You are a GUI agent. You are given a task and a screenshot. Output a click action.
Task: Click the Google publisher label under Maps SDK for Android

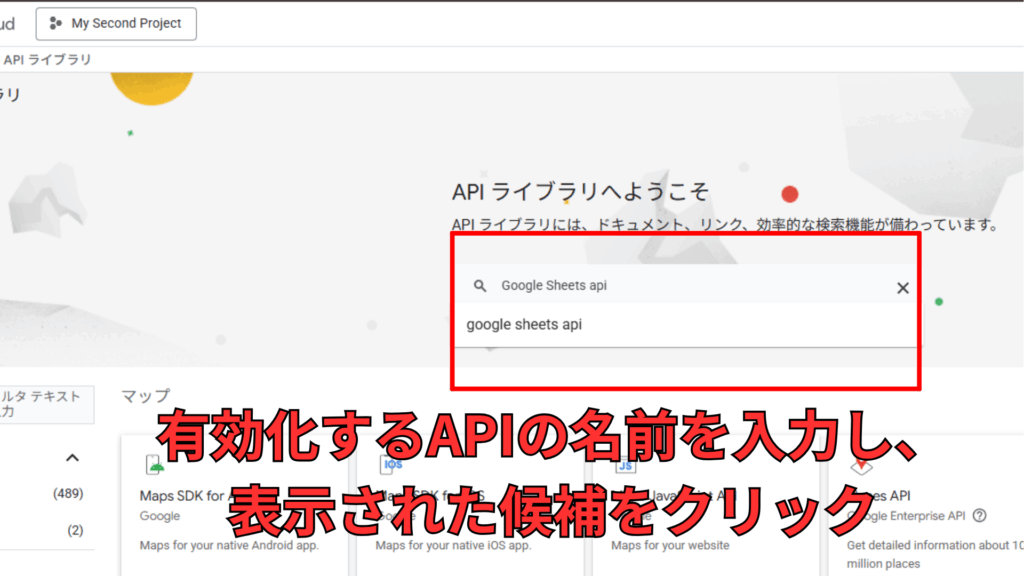[160, 516]
